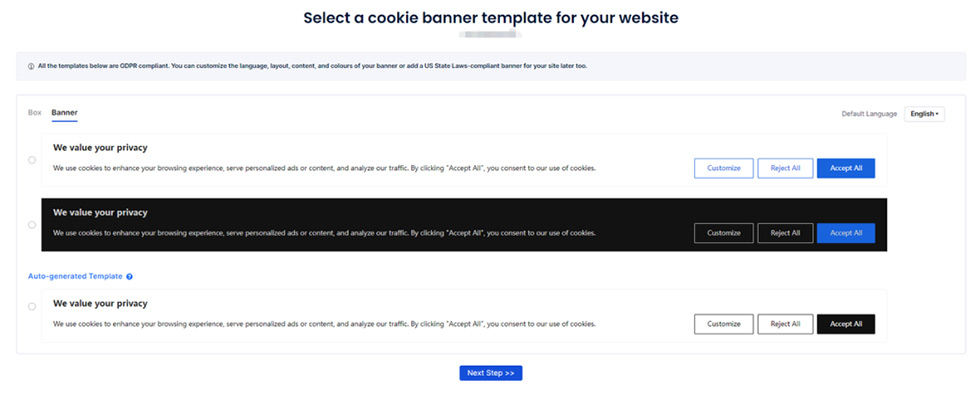
Task: Click Reject All in the dark banner template
Action: click(x=785, y=233)
